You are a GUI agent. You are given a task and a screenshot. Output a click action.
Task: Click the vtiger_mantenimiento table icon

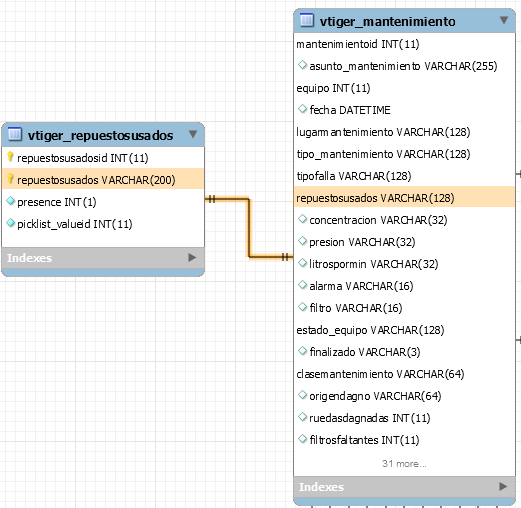307,20
